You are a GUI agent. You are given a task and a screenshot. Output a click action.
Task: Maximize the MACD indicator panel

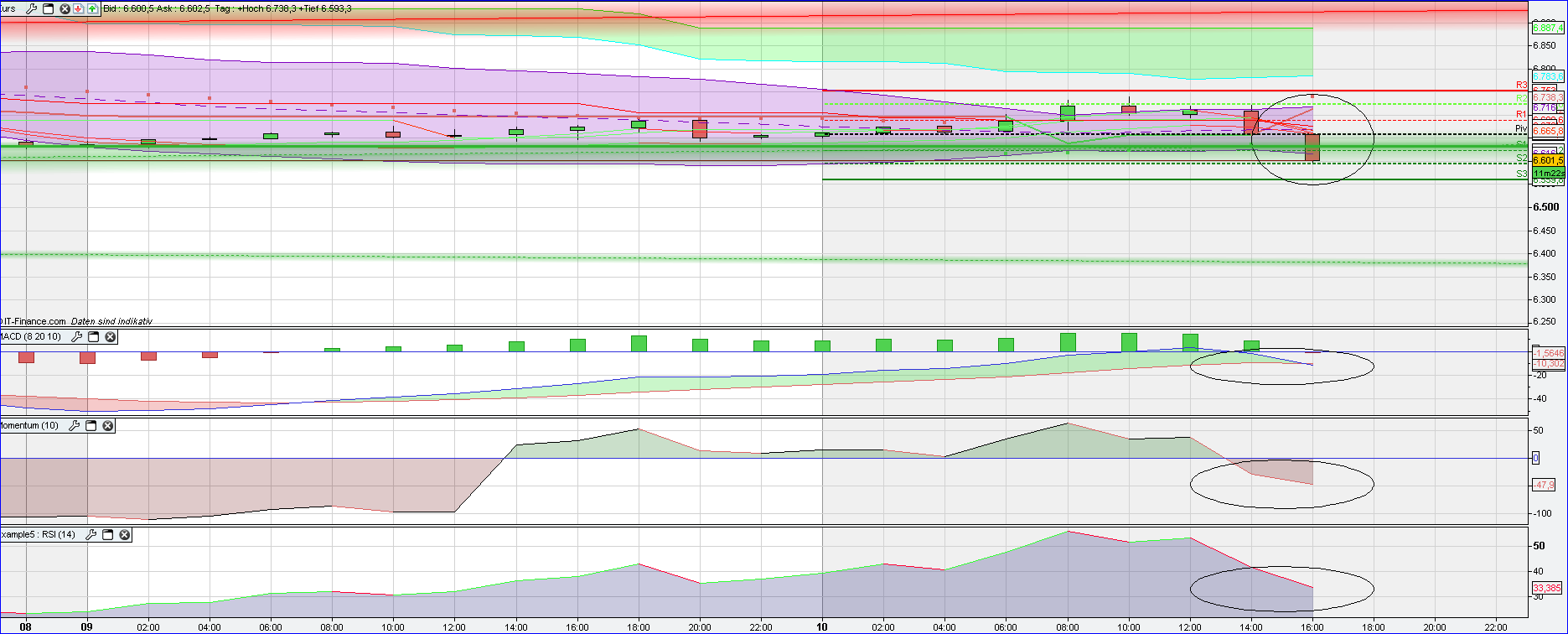pos(94,336)
